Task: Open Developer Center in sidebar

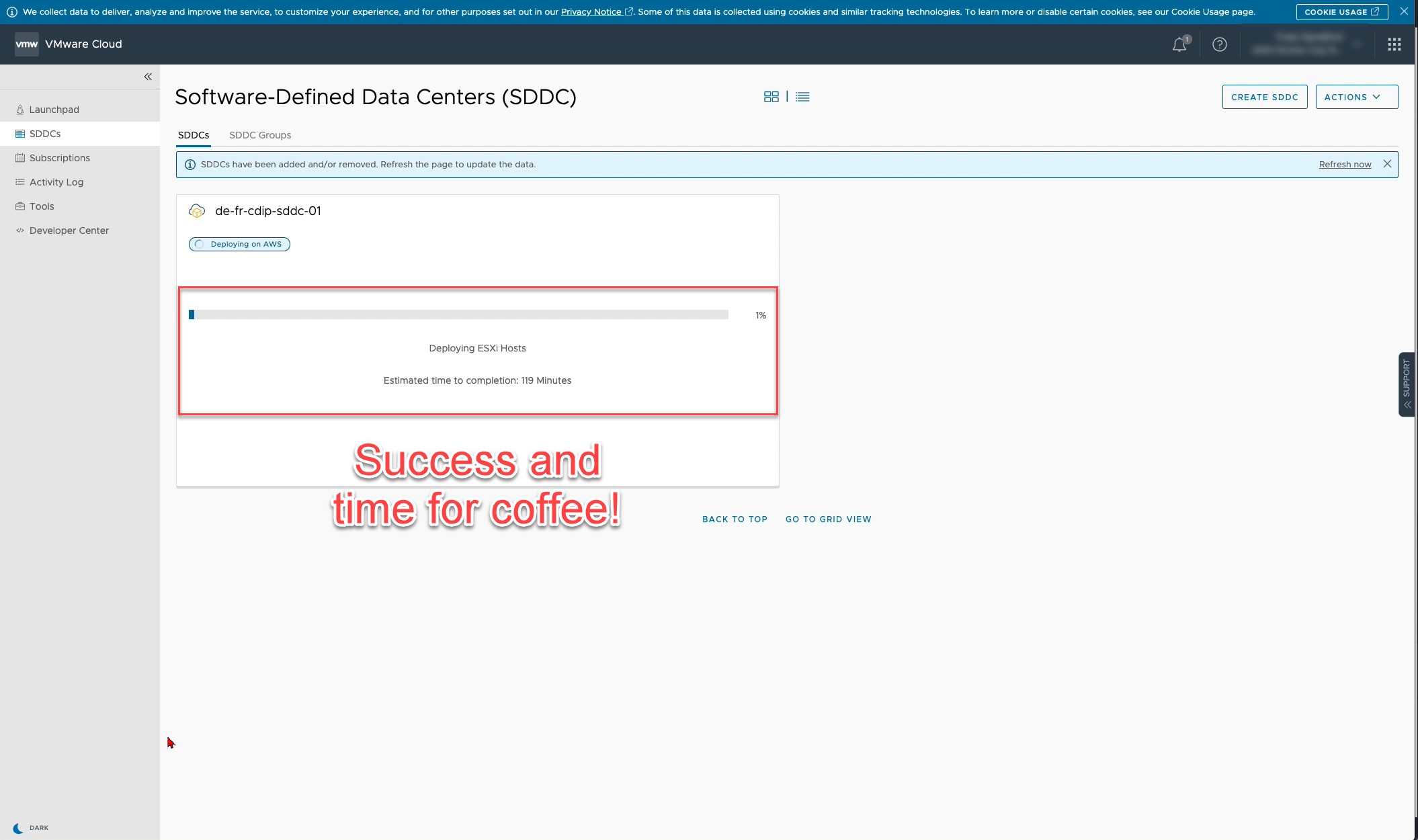Action: click(x=80, y=230)
